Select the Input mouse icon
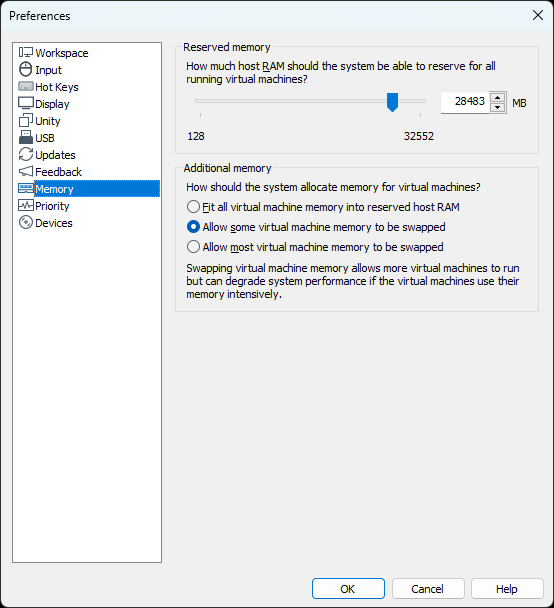554x608 pixels. (x=26, y=69)
